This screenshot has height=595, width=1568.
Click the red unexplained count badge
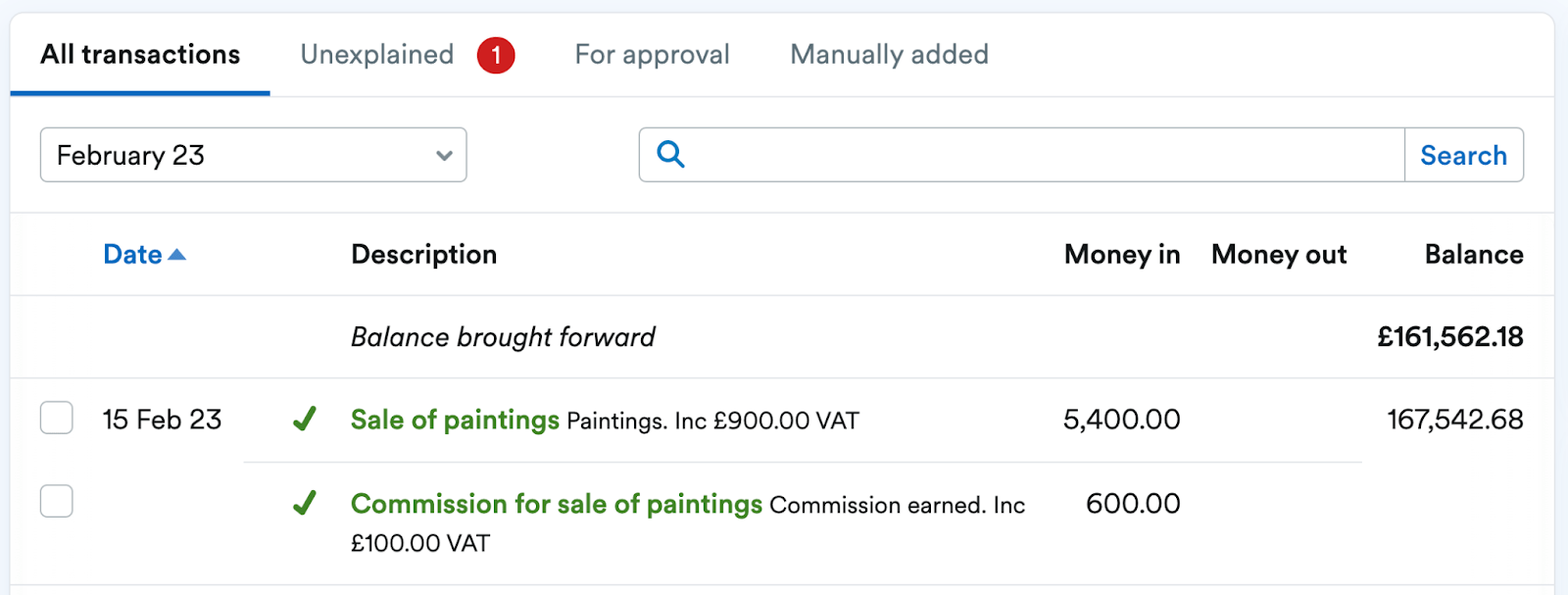point(496,55)
